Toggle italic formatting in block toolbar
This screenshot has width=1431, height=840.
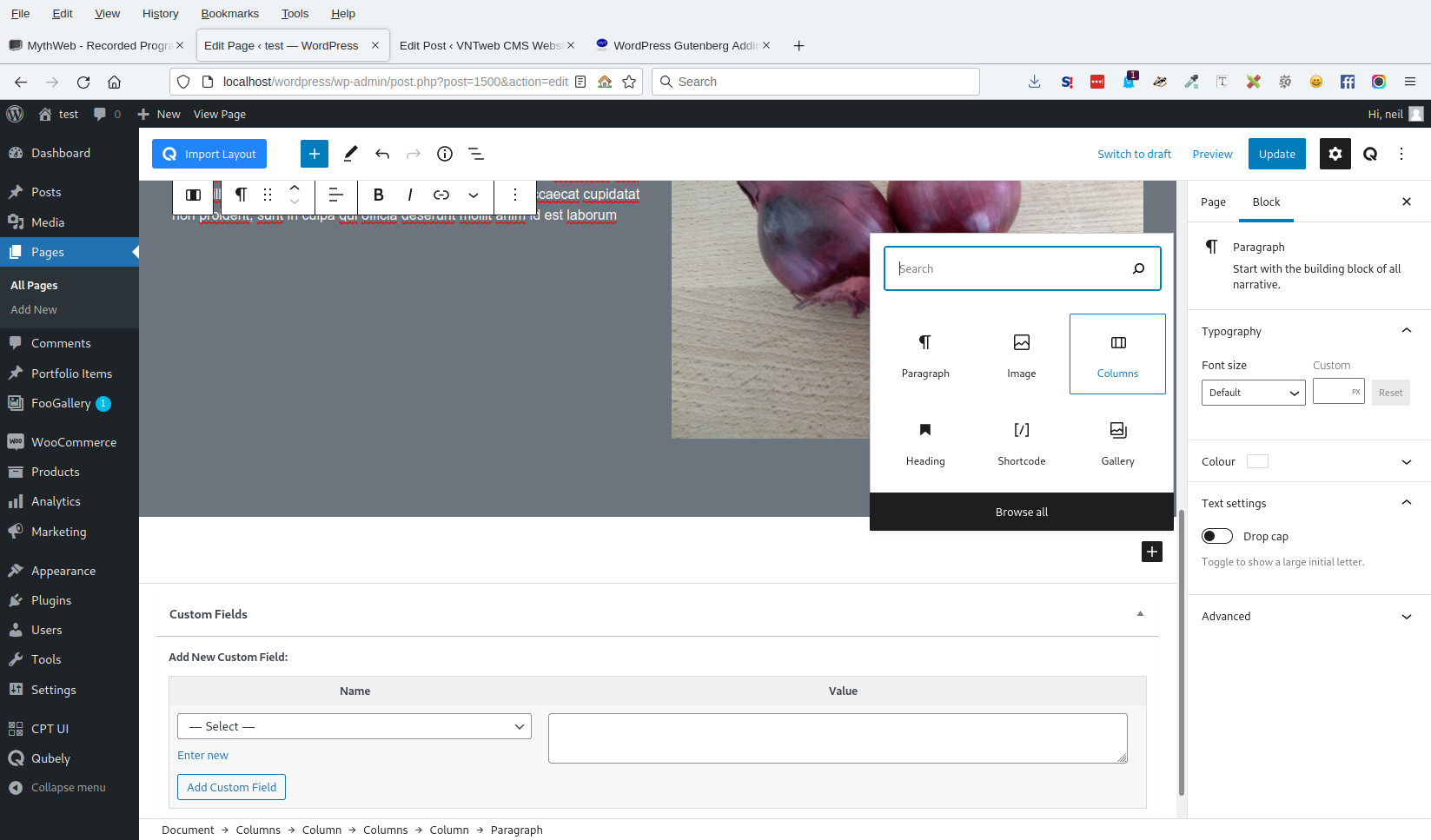409,195
